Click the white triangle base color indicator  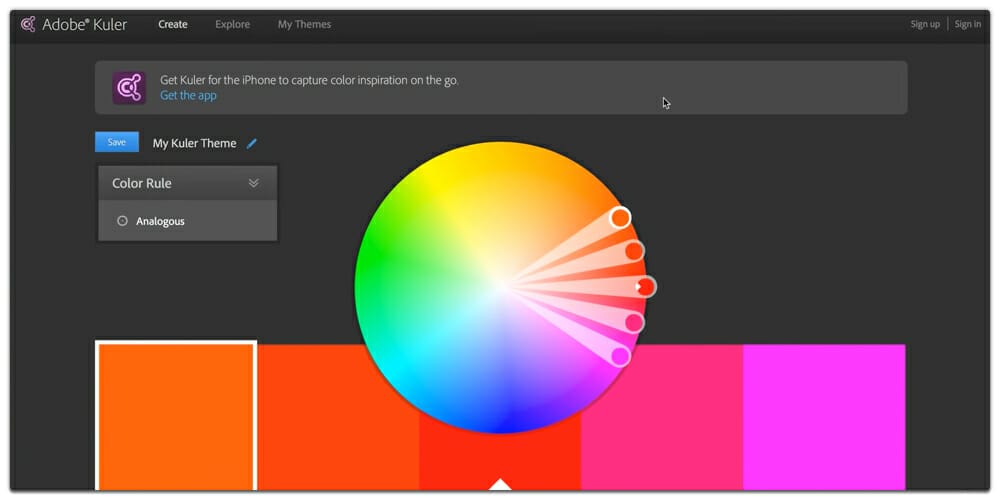pos(501,484)
